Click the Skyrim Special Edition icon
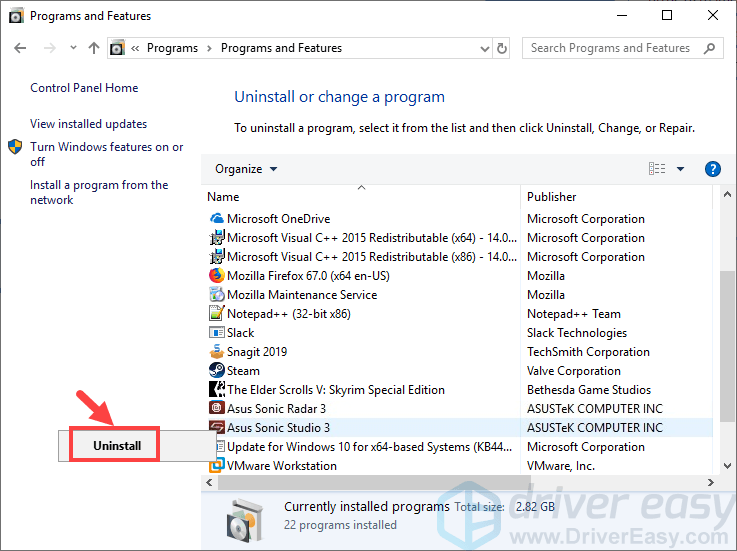This screenshot has width=737, height=551. point(217,390)
